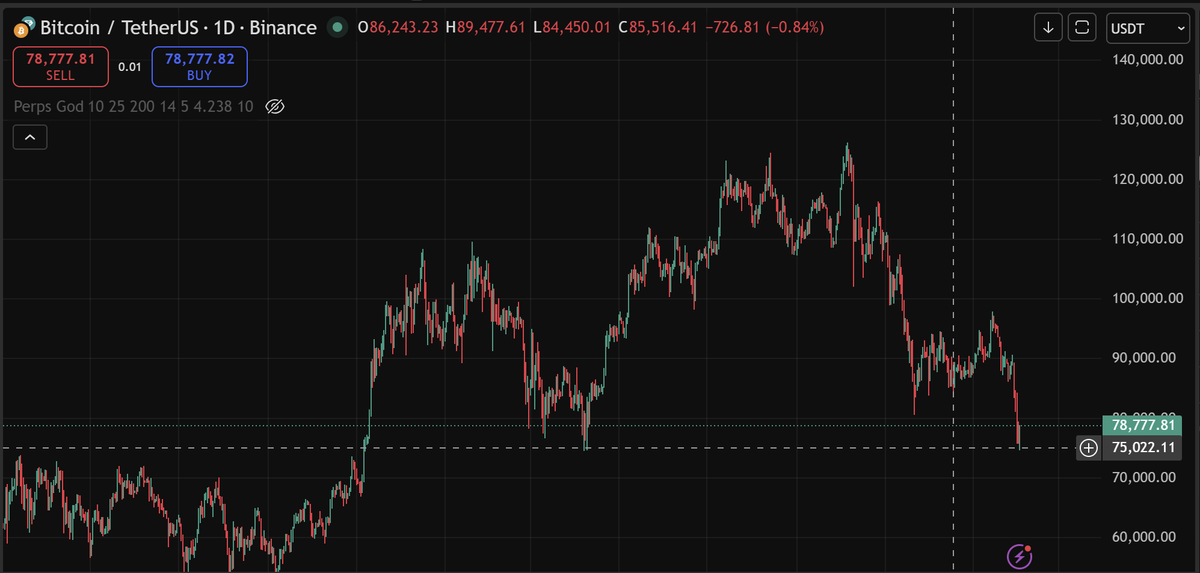Click the plus icon beside 75,022.11

coord(1088,448)
